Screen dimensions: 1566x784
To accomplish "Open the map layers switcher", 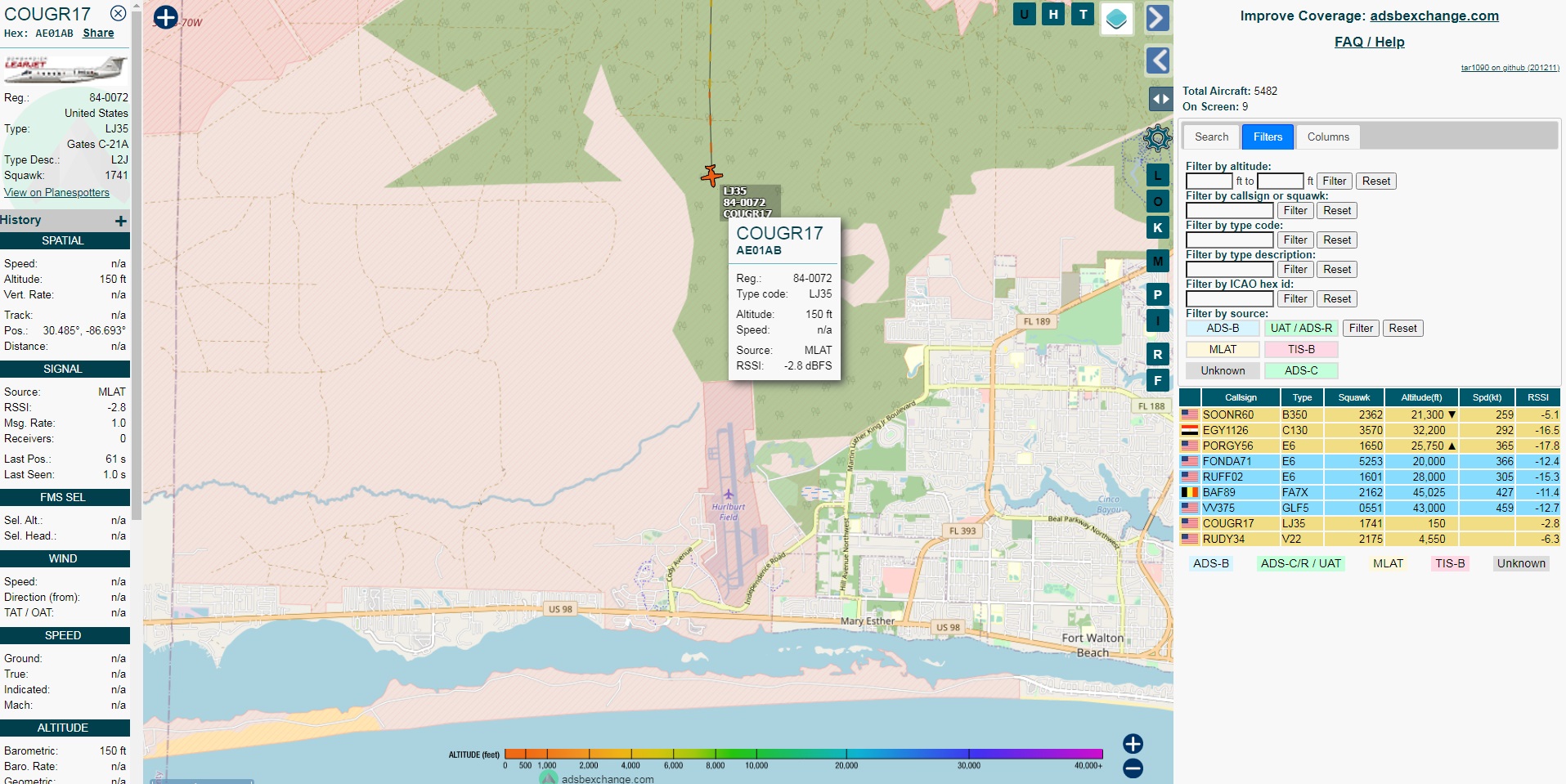I will tap(1116, 19).
